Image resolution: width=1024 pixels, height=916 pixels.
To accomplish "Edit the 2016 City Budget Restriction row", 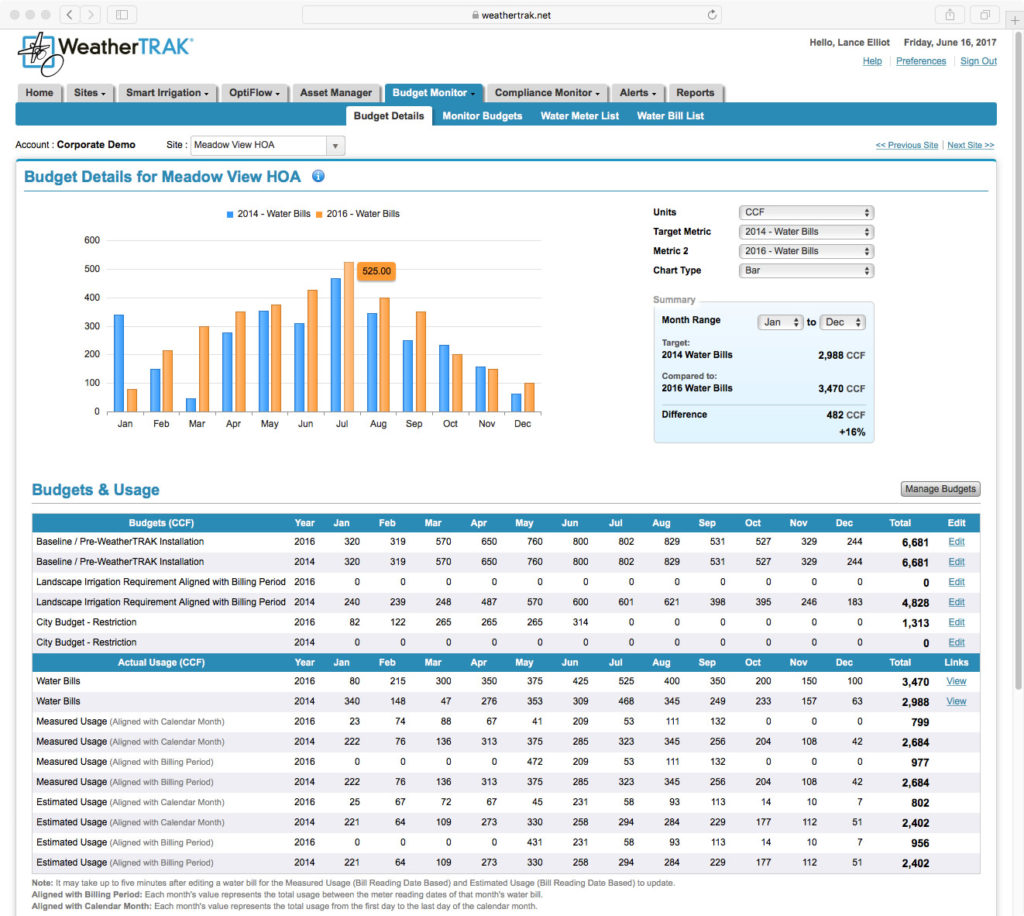I will point(956,623).
